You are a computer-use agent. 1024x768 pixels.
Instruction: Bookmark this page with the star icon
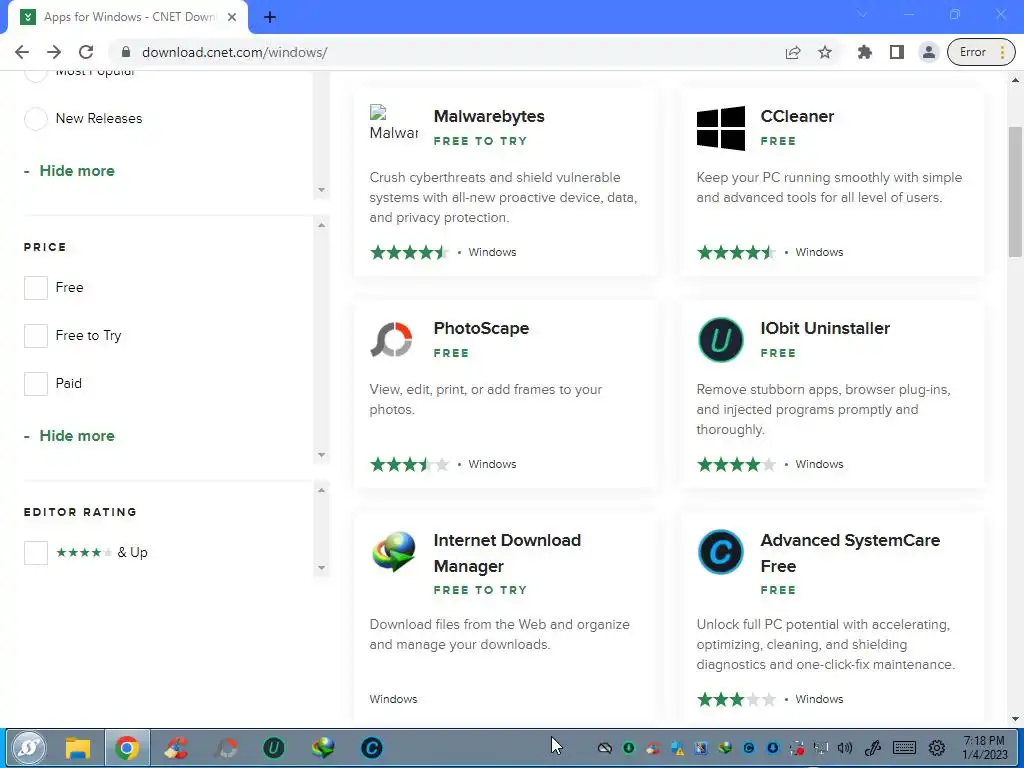coord(825,52)
